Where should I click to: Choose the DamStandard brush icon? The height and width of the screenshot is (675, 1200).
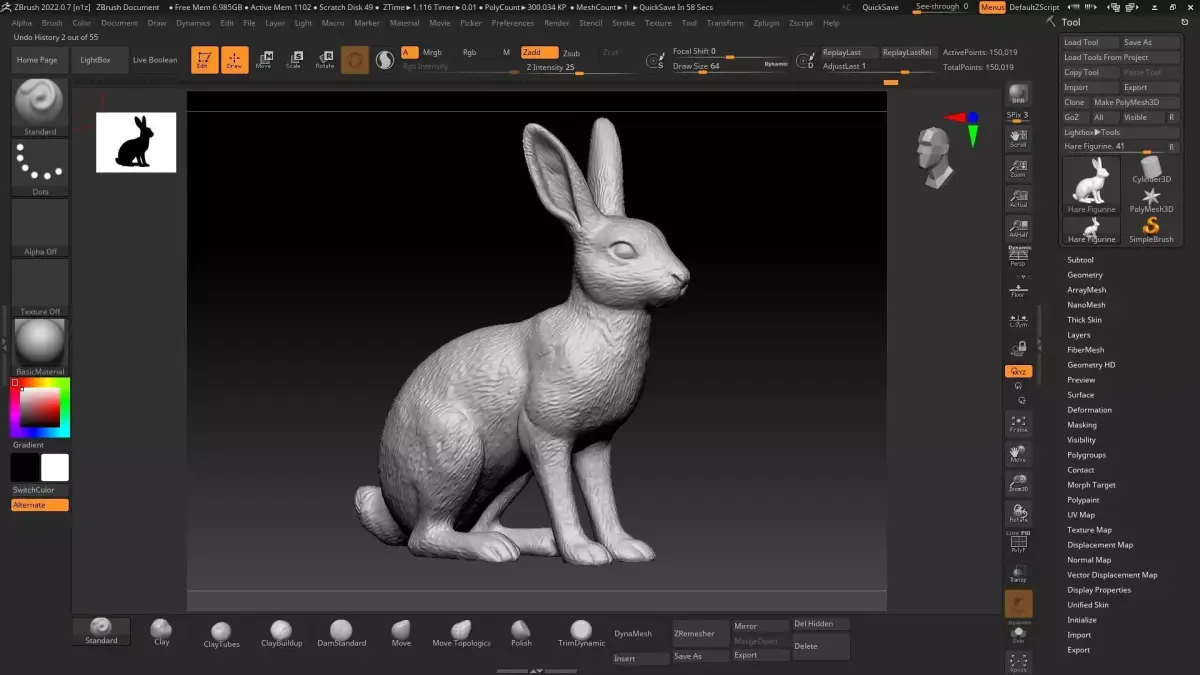pyautogui.click(x=341, y=631)
